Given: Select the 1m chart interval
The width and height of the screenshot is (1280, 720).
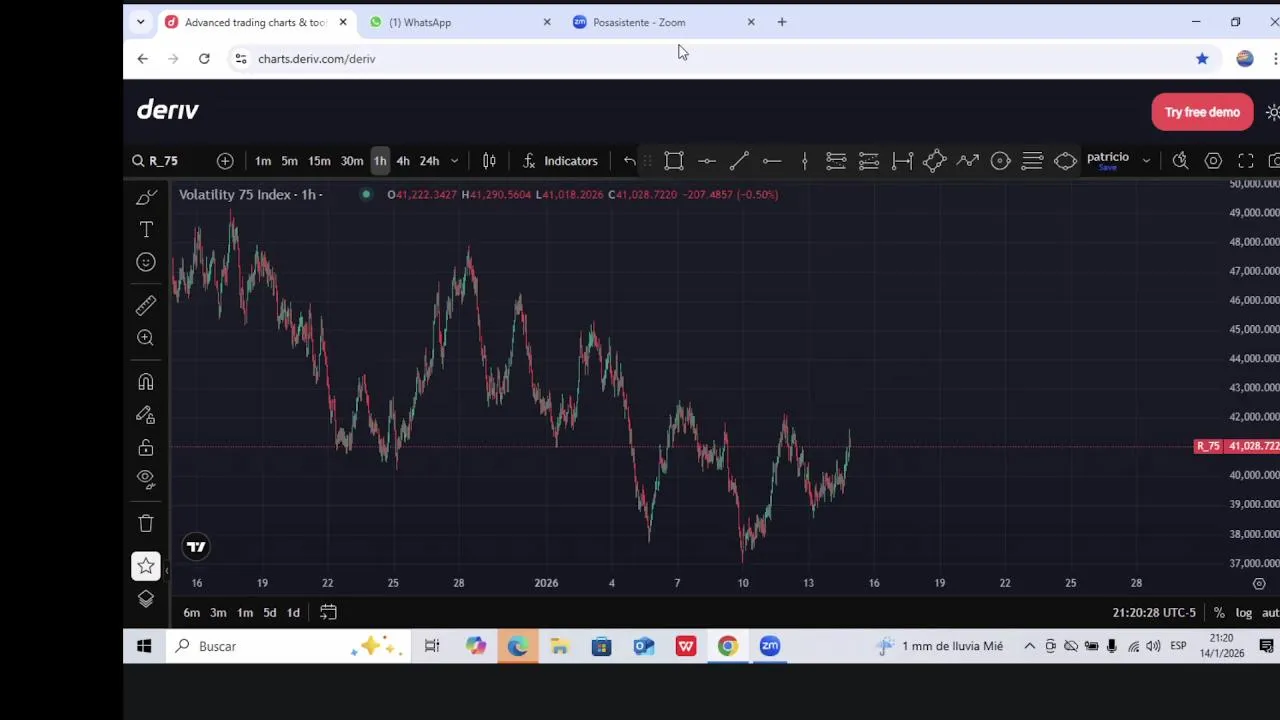Looking at the screenshot, I should (263, 161).
